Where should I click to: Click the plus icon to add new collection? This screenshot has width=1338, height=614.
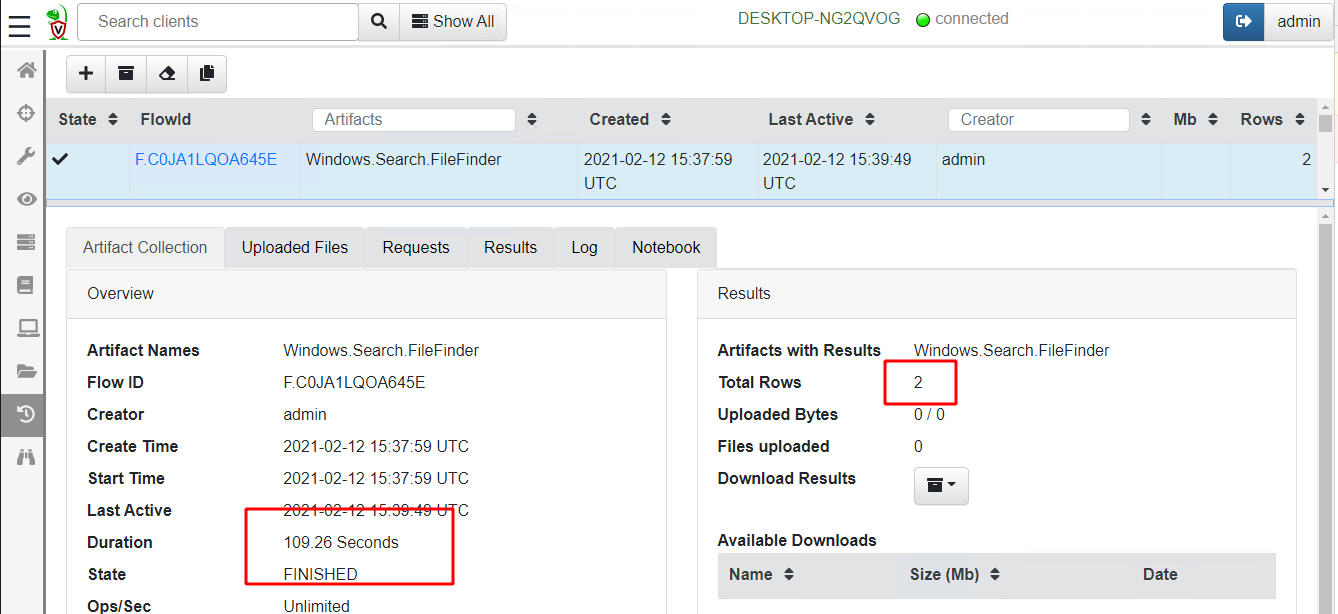[86, 73]
